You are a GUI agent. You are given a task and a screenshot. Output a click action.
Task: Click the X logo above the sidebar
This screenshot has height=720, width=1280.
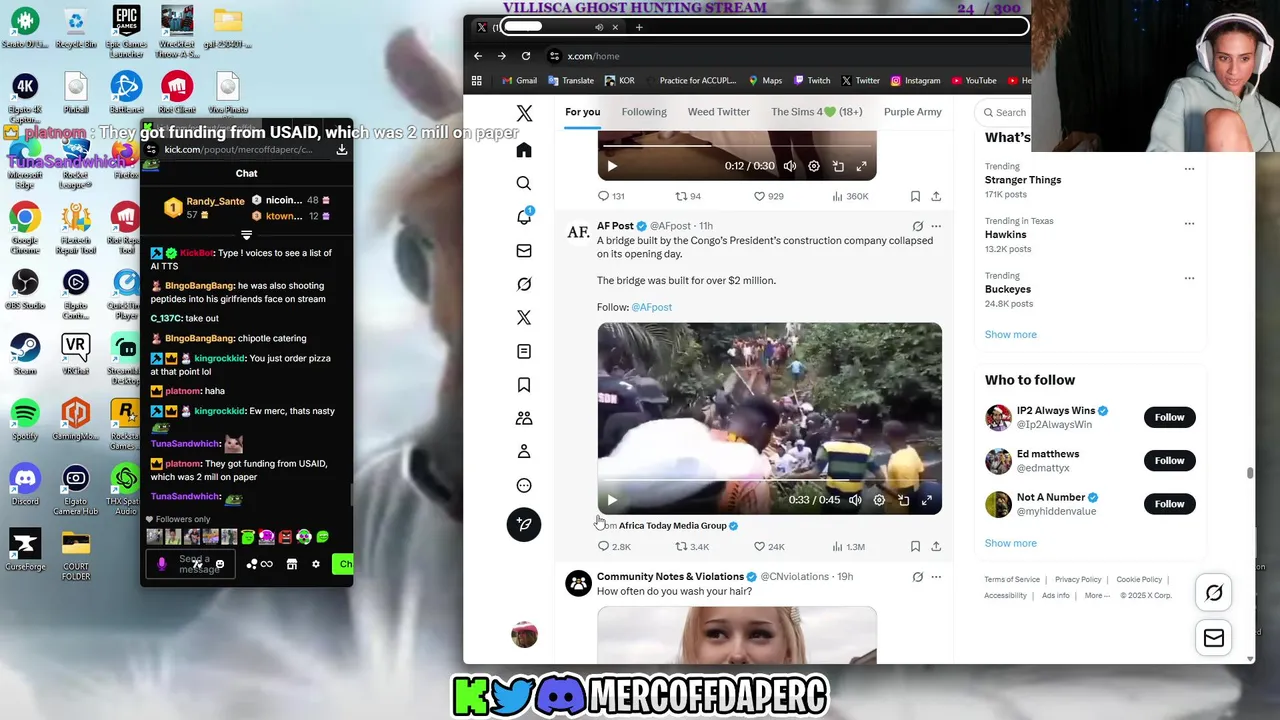(524, 113)
